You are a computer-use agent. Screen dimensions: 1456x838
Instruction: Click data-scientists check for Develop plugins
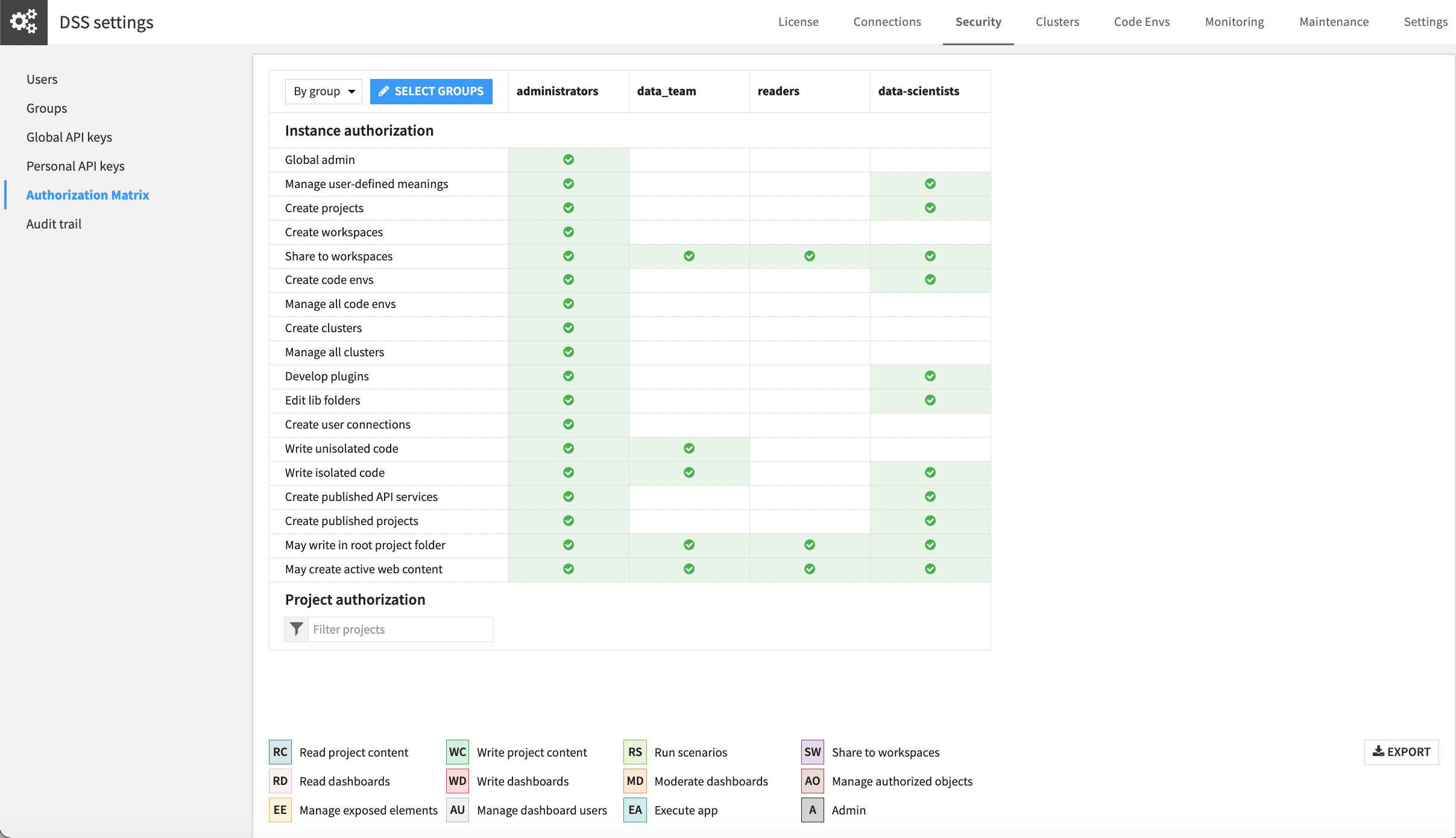point(930,376)
